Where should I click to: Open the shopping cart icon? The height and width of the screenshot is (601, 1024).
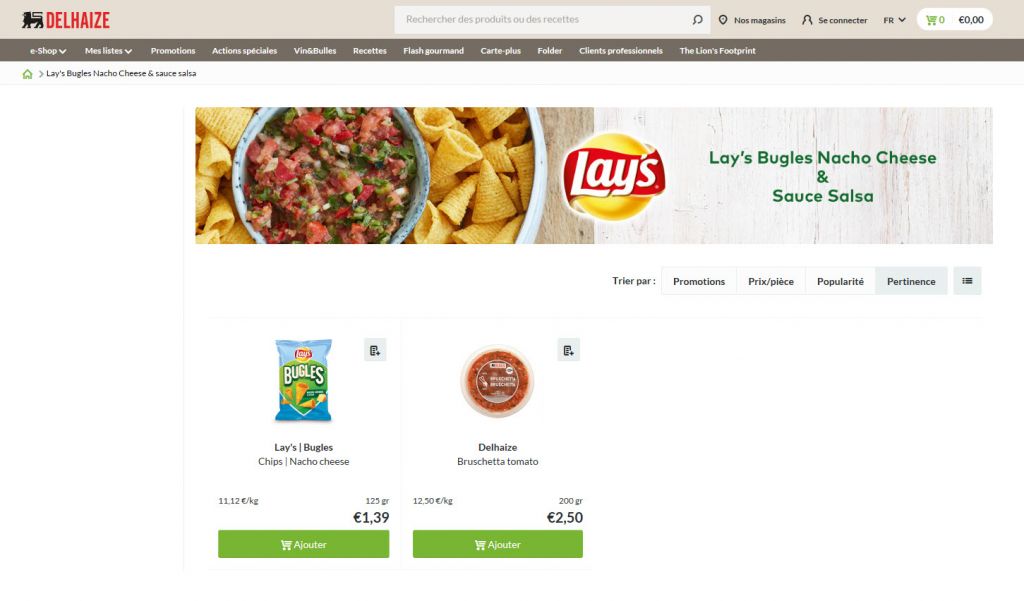coord(931,20)
